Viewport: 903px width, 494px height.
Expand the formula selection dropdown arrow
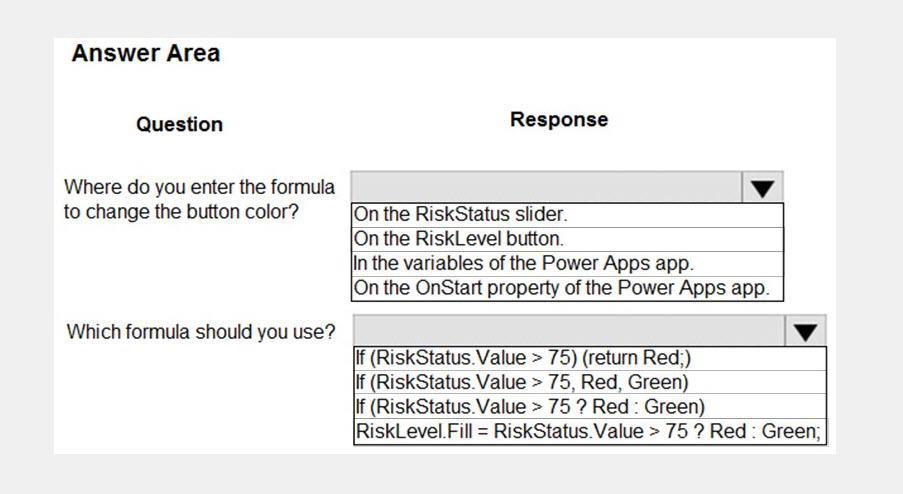pos(805,331)
